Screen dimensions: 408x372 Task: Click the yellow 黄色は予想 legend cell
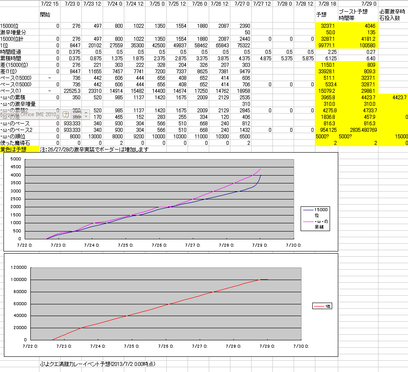tap(20, 150)
